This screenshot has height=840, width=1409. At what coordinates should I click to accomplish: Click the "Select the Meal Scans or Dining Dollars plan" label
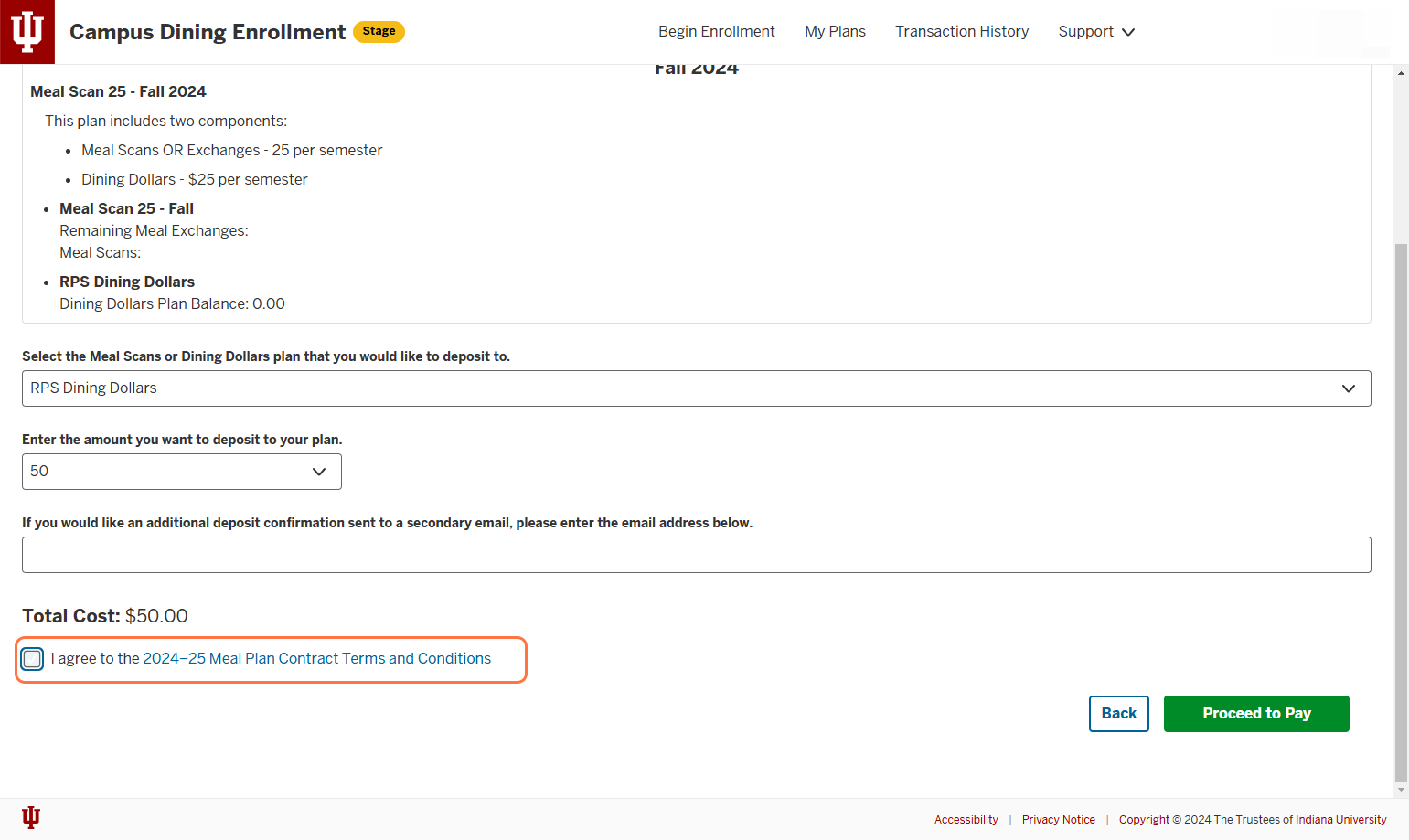point(266,356)
